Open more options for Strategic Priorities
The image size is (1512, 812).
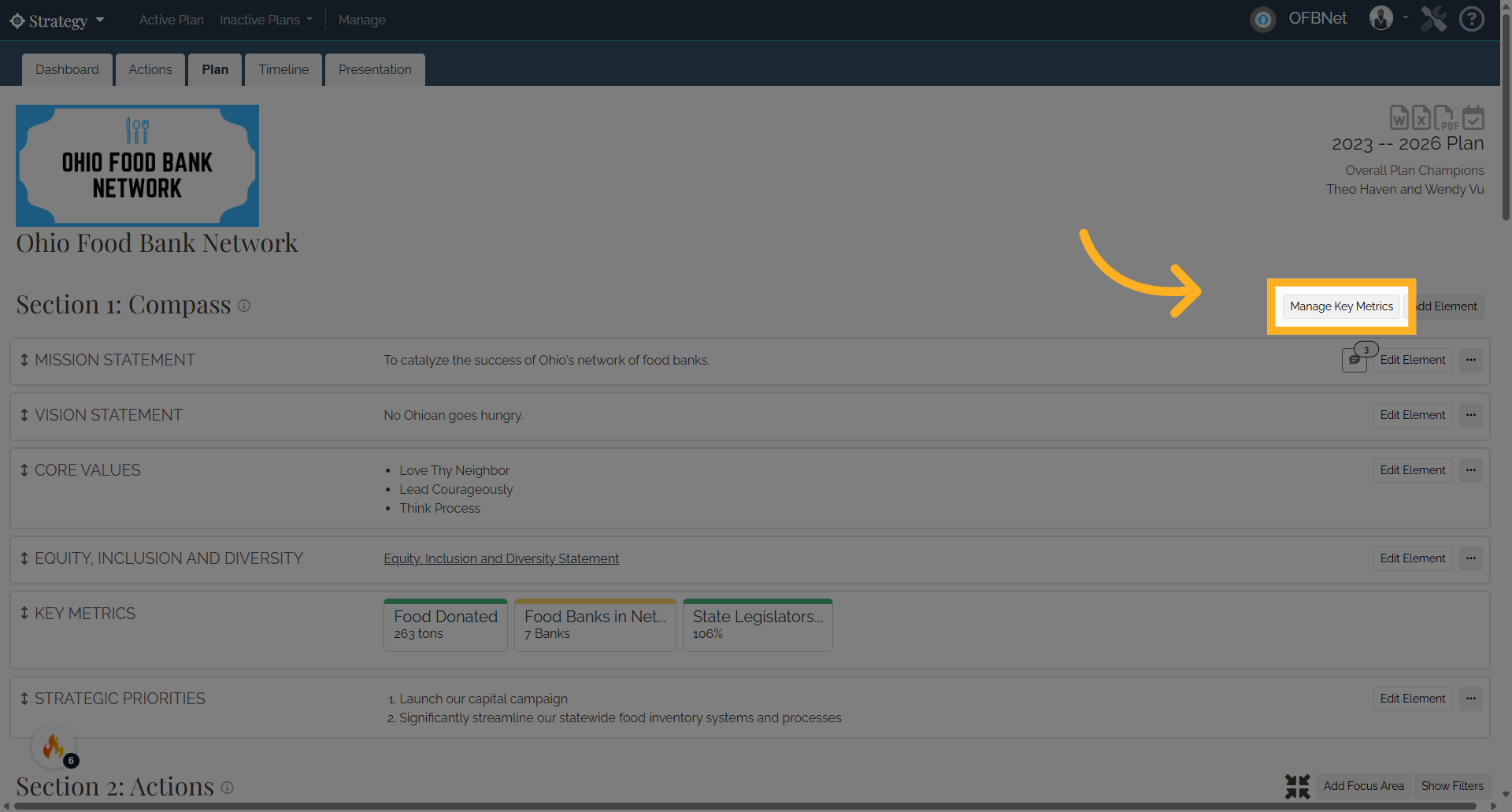pos(1471,699)
